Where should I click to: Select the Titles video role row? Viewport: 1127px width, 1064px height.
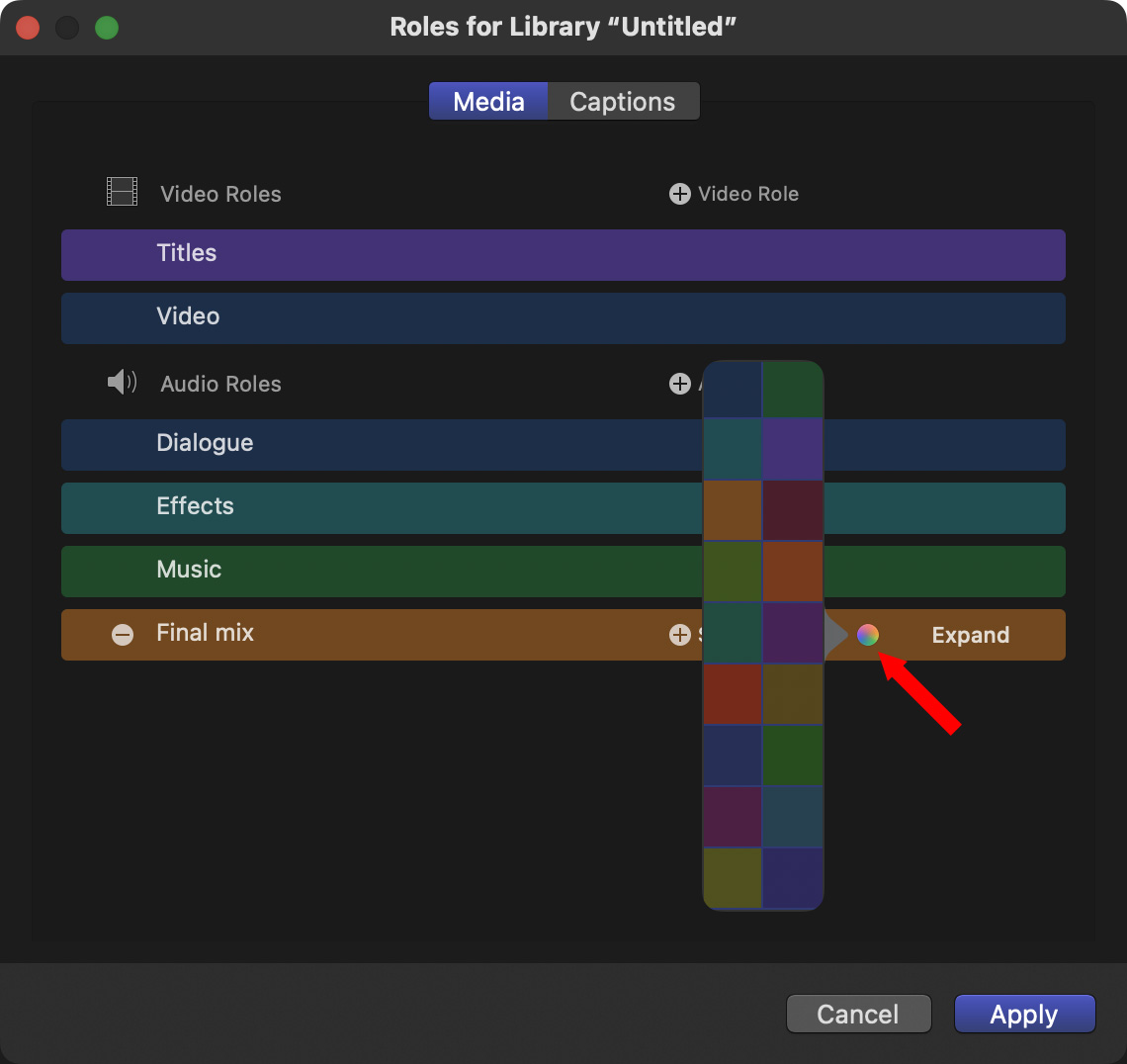tap(395, 254)
